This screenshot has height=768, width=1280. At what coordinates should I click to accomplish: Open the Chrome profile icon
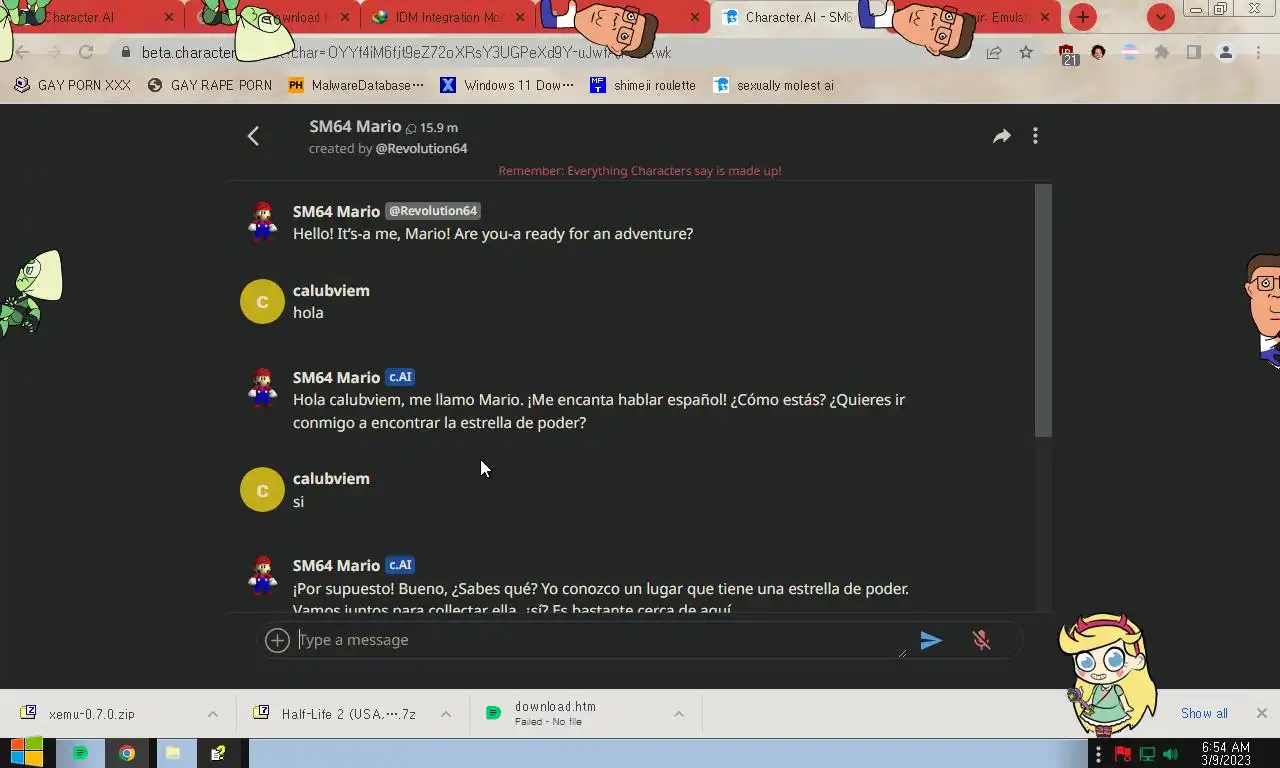click(x=1226, y=52)
